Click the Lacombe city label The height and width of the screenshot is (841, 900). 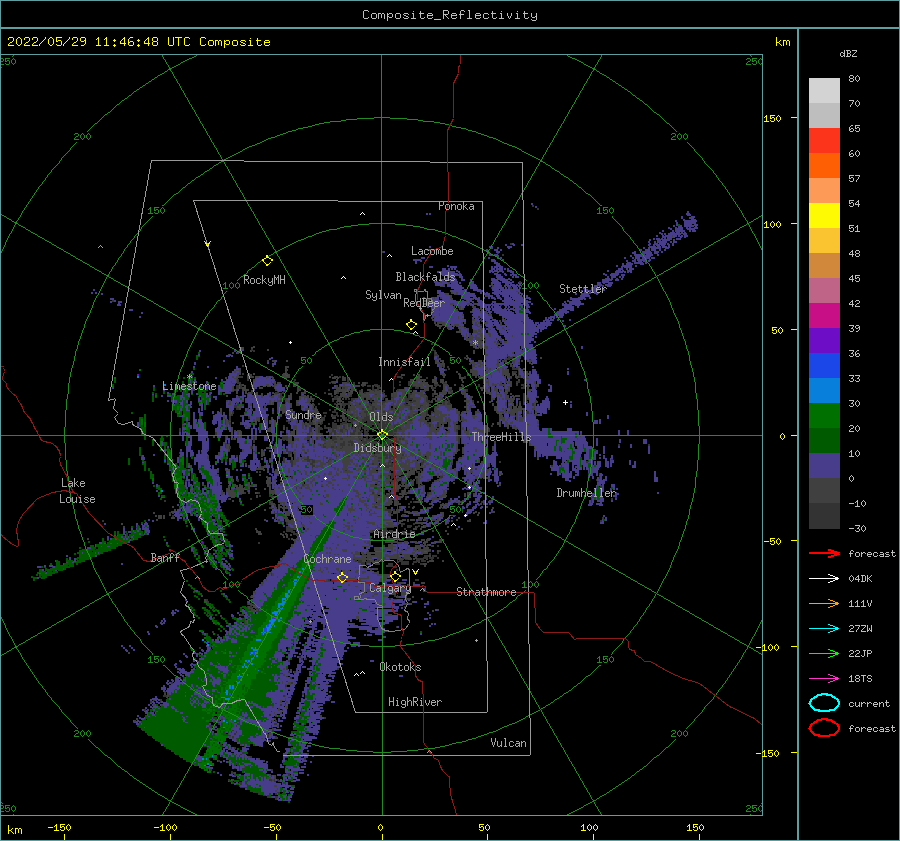432,251
